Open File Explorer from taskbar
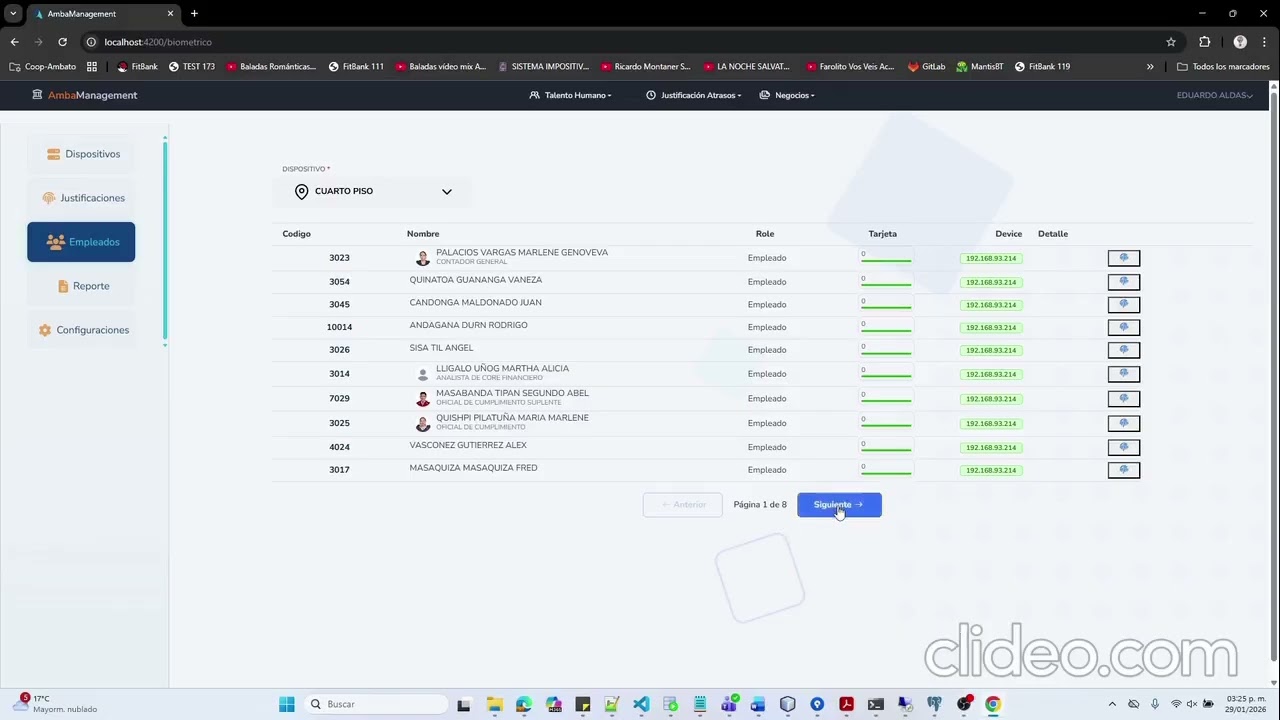This screenshot has height=720, width=1280. coord(493,704)
